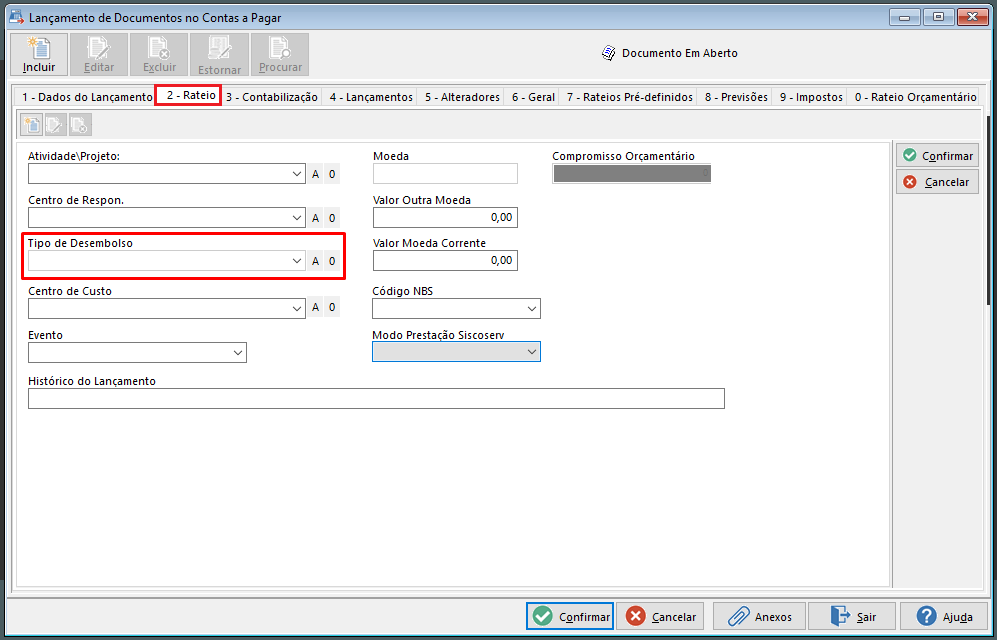This screenshot has height=640, width=997.
Task: Click the Excluir toolbar button
Action: pos(159,55)
